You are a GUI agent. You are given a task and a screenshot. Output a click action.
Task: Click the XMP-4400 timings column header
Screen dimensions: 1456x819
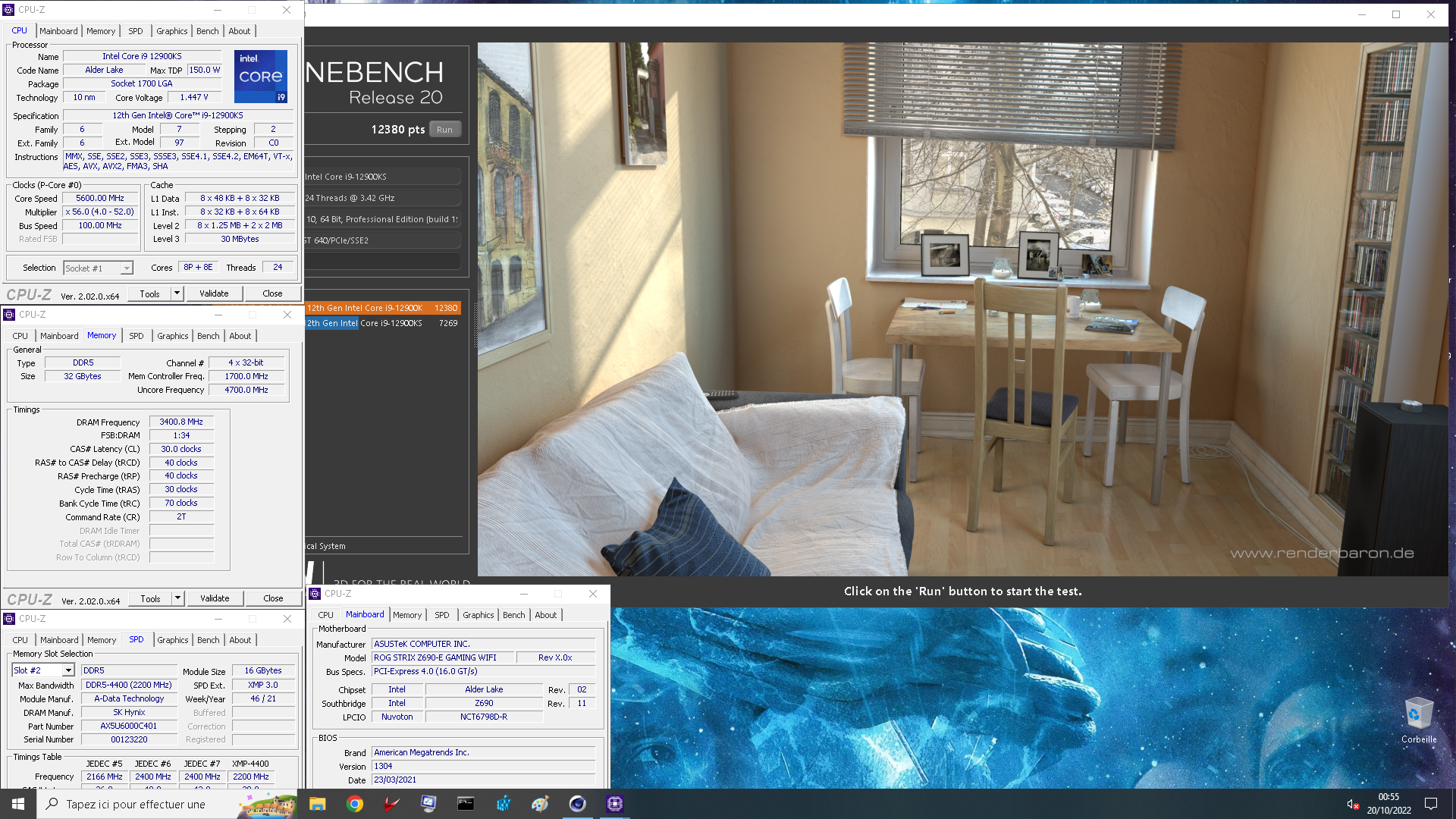[250, 764]
